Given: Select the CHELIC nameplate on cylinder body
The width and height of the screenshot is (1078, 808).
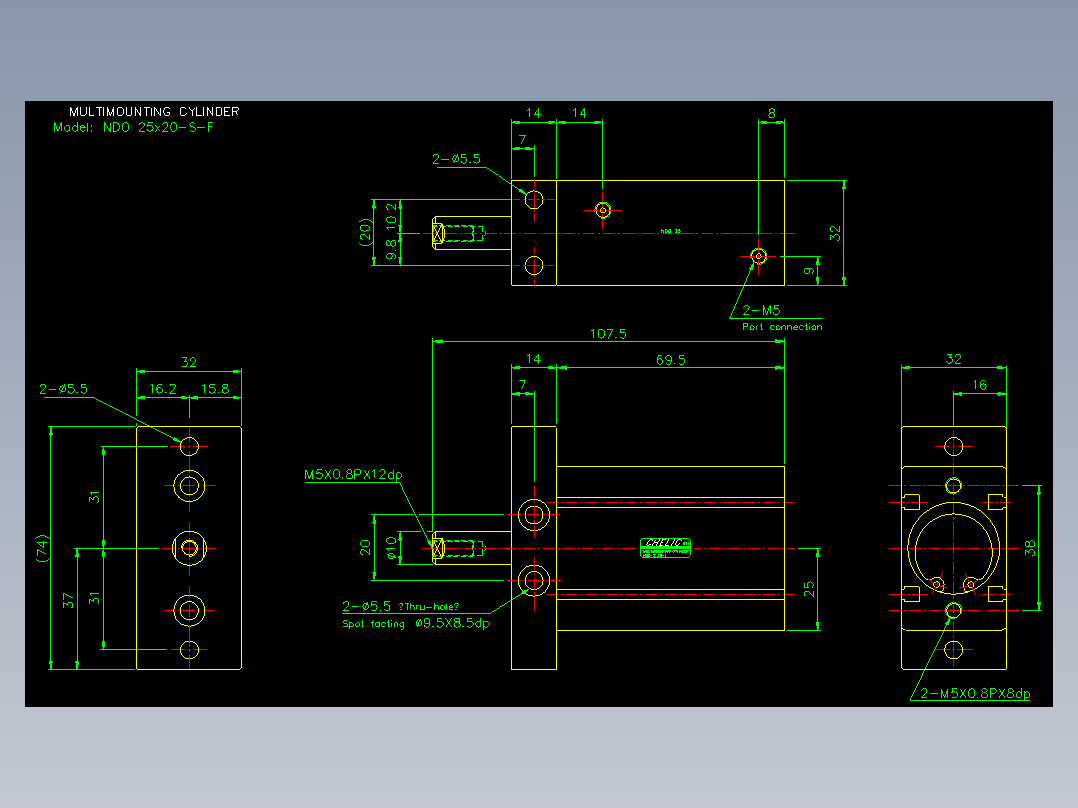Looking at the screenshot, I should [x=665, y=548].
